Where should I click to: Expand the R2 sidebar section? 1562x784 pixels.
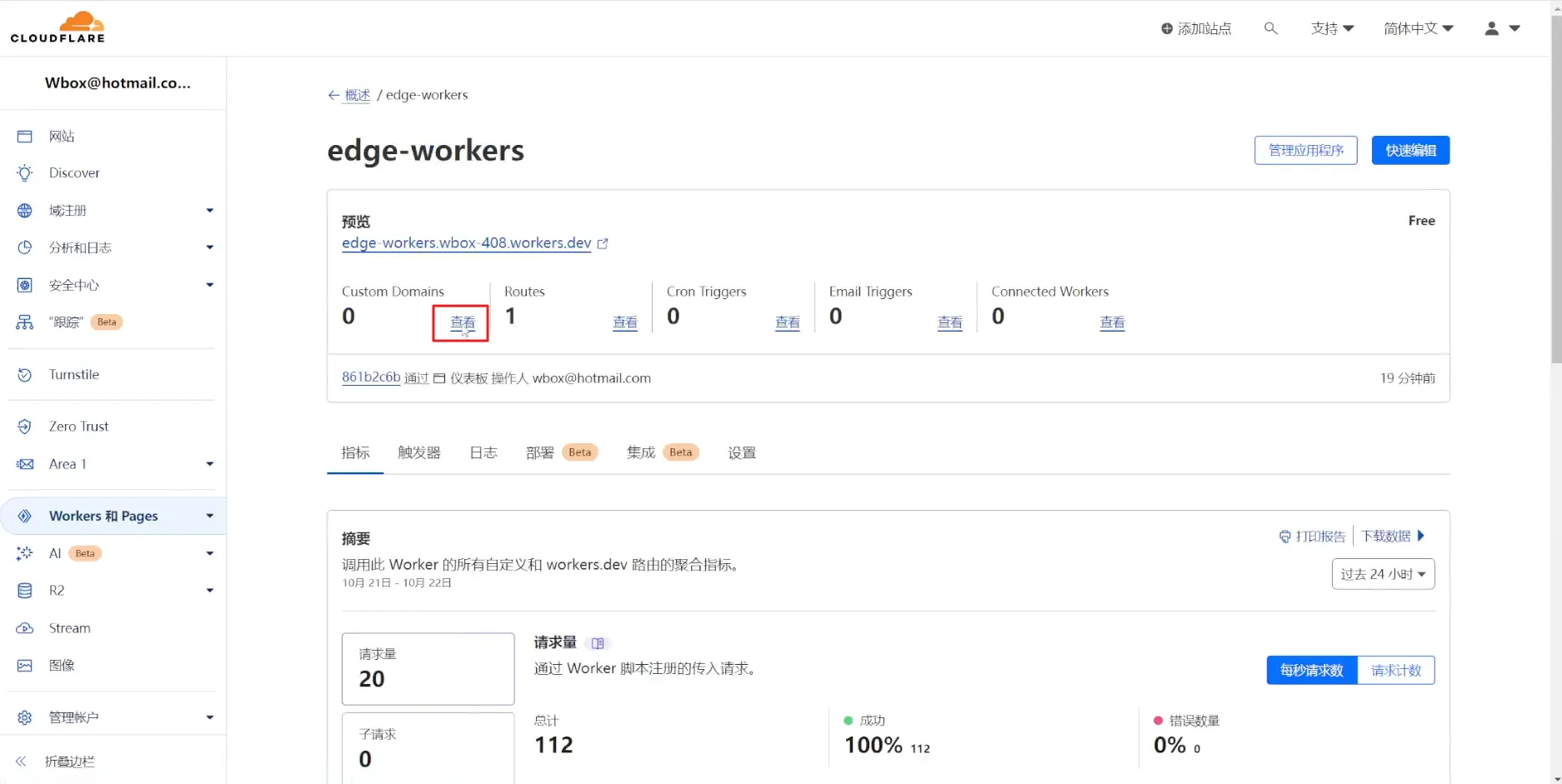(210, 591)
